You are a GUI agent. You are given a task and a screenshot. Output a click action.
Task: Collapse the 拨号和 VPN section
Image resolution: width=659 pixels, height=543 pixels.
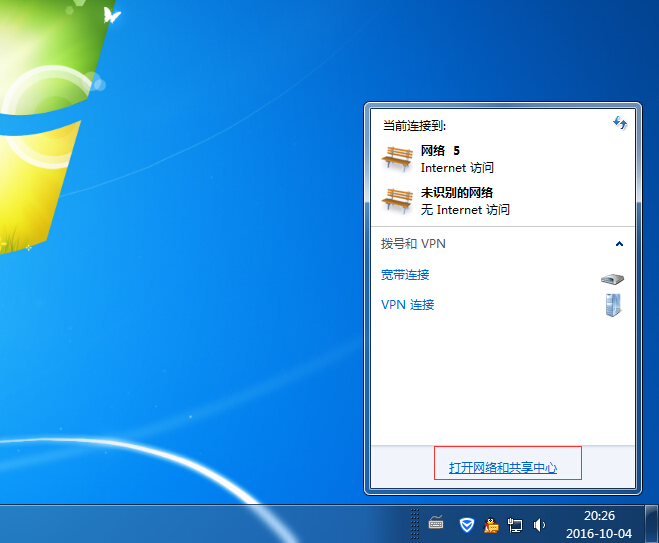[x=619, y=244]
